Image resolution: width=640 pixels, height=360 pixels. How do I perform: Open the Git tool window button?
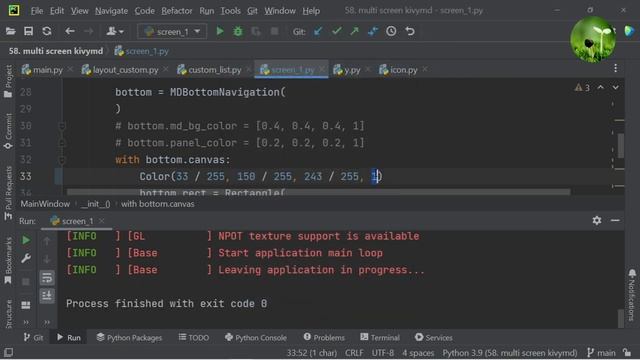33,338
